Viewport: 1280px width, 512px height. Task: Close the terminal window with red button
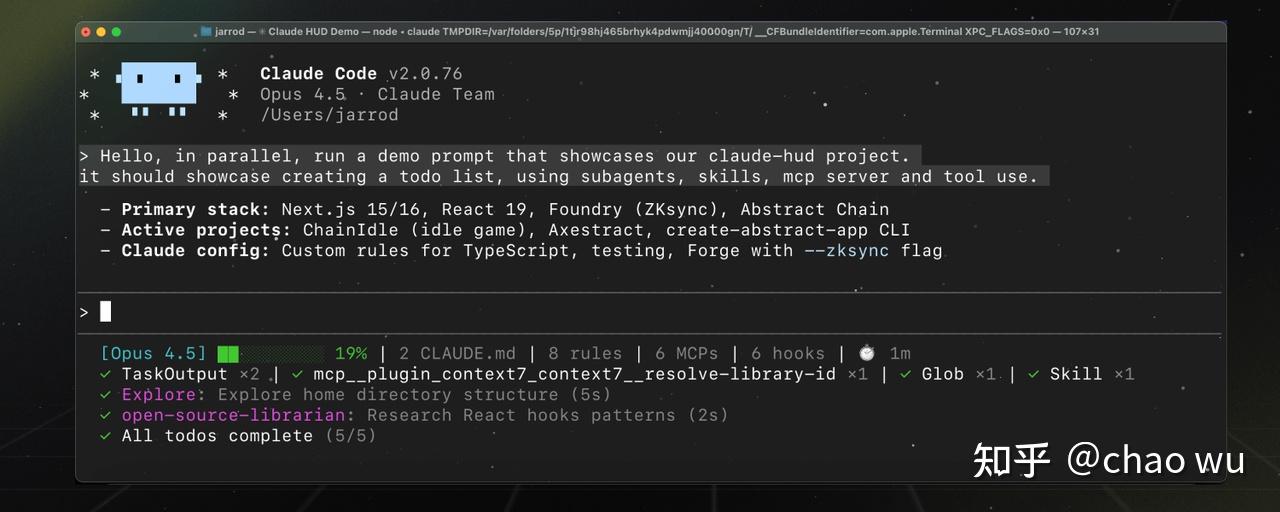point(85,32)
